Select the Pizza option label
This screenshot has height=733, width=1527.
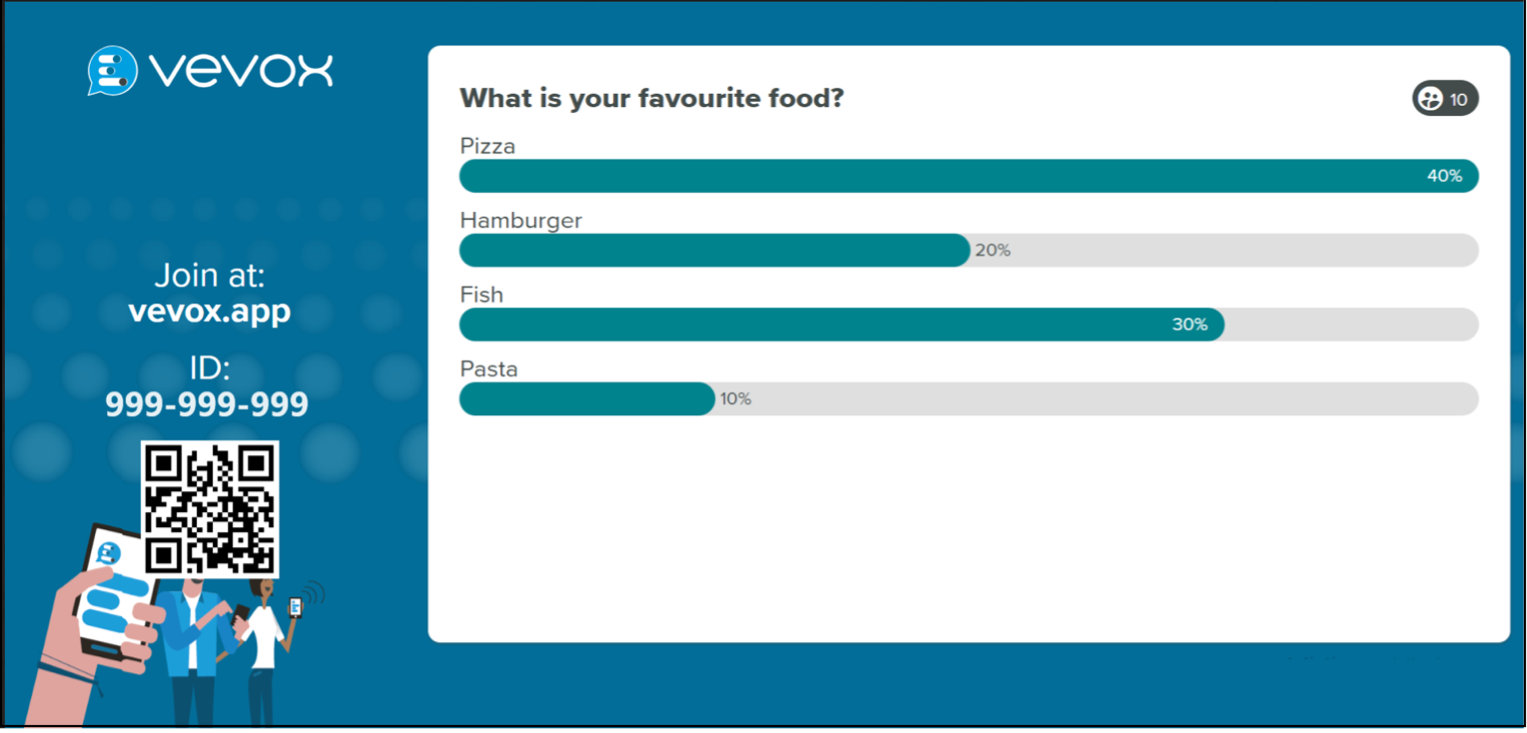488,146
